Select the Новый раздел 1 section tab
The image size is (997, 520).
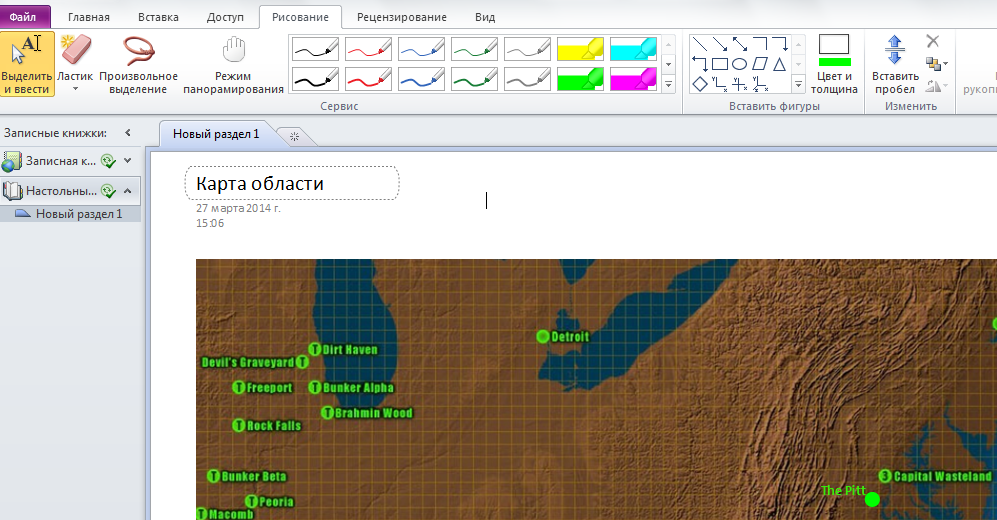click(216, 134)
